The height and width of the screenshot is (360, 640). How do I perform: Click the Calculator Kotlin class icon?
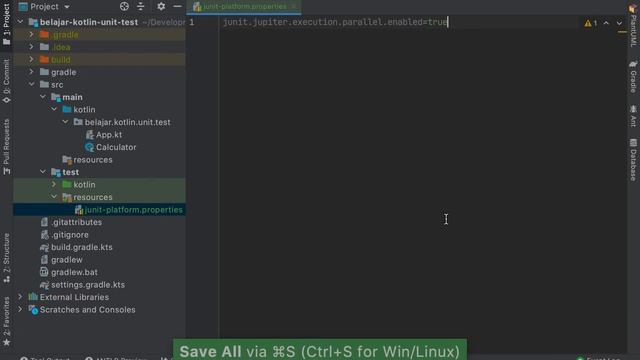click(x=89, y=147)
